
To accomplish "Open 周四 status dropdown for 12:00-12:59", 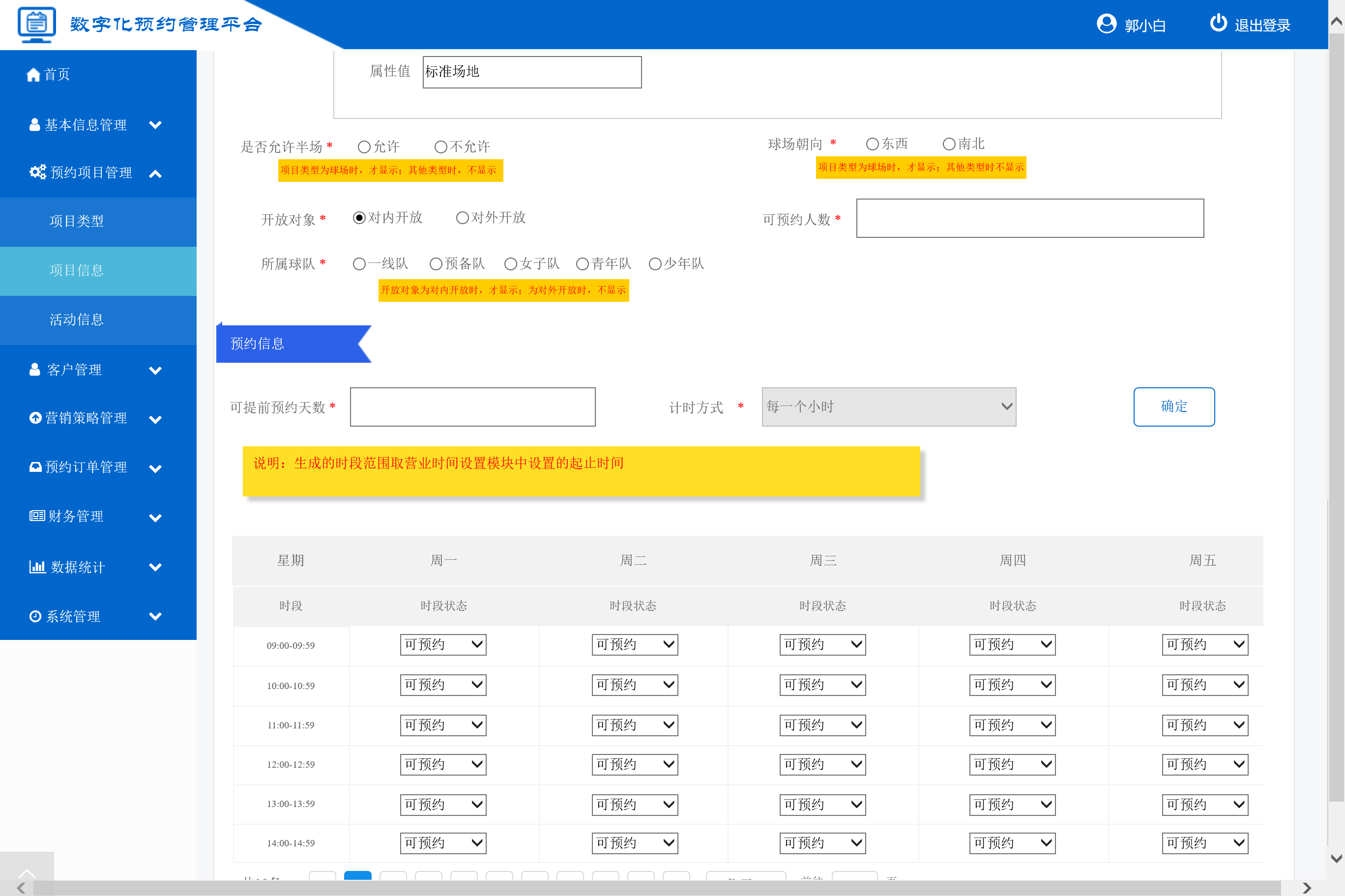I will tap(1013, 765).
